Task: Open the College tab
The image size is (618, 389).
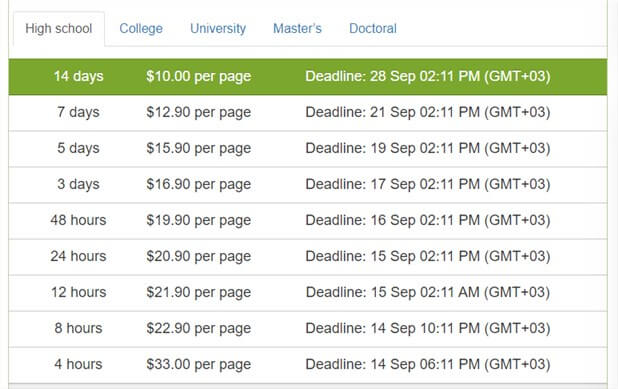Action: point(141,29)
